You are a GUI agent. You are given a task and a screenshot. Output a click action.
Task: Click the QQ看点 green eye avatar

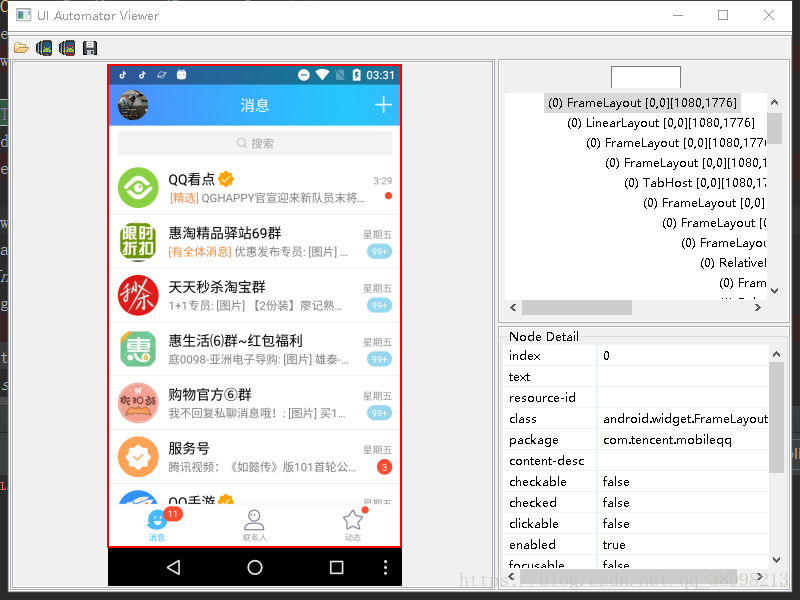138,188
